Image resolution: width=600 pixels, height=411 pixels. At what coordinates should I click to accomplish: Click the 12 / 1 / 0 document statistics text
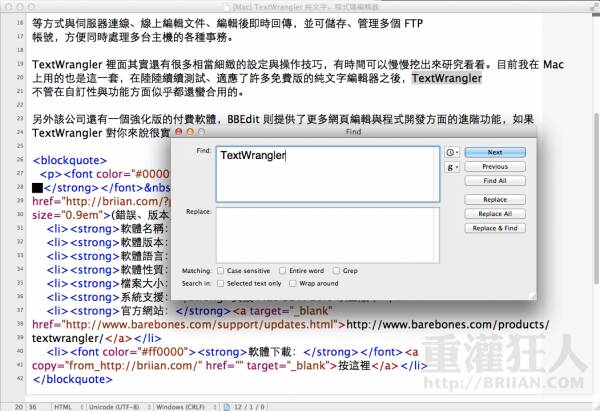coord(249,407)
